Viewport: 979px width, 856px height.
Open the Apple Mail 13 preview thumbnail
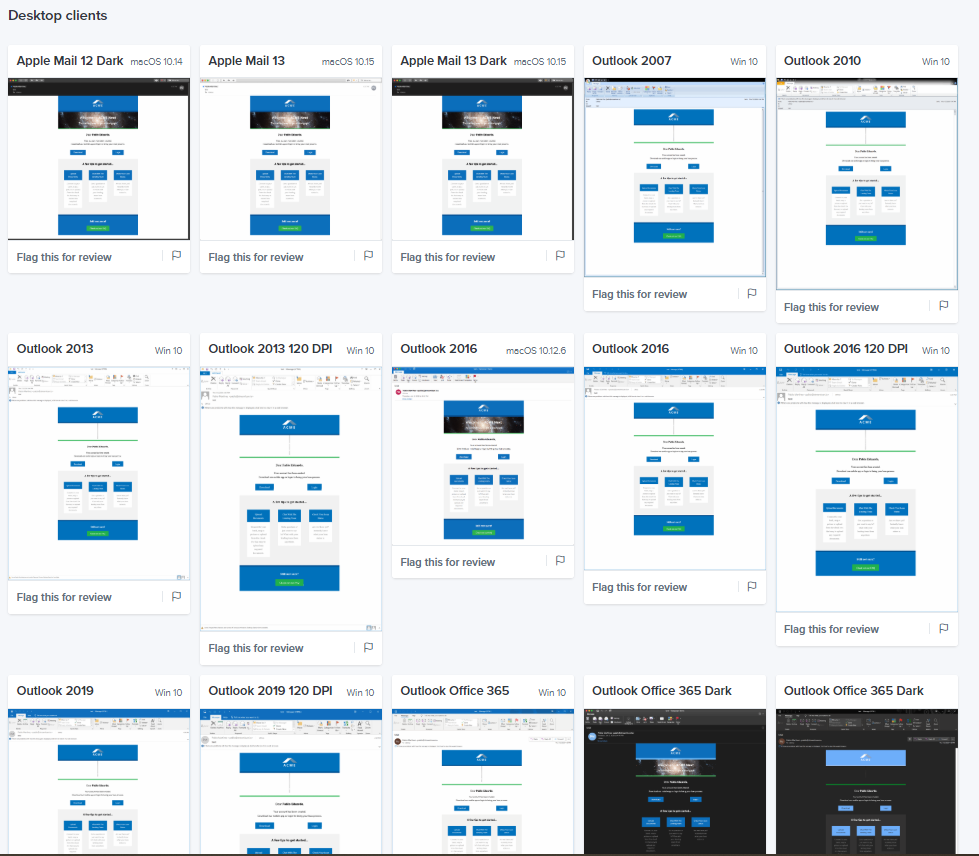[x=290, y=158]
